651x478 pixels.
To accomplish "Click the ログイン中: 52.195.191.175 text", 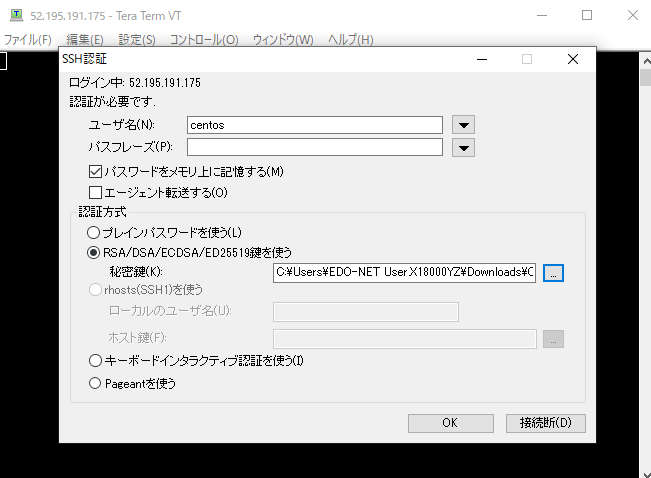I will 135,83.
